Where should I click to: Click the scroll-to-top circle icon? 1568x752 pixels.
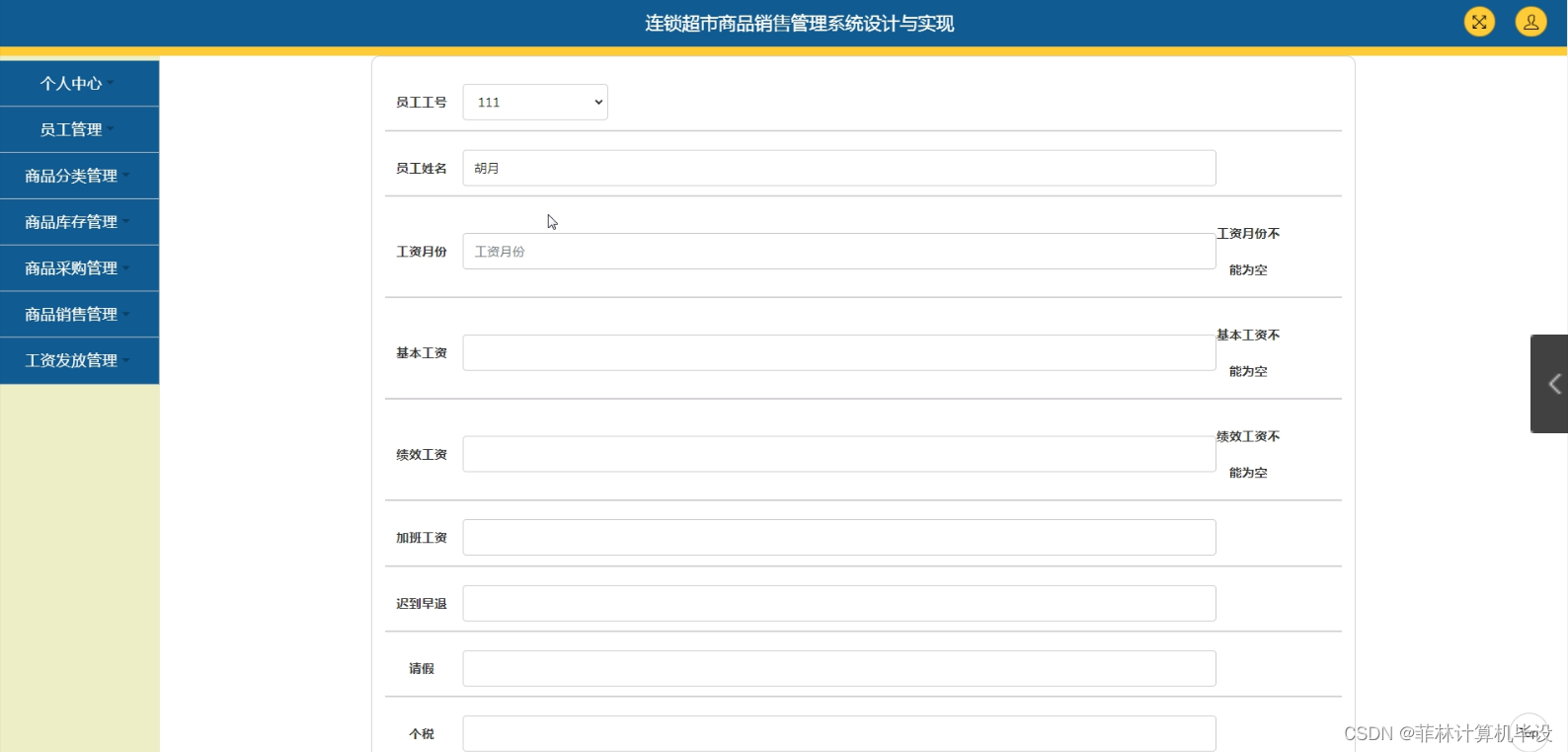point(1530,732)
